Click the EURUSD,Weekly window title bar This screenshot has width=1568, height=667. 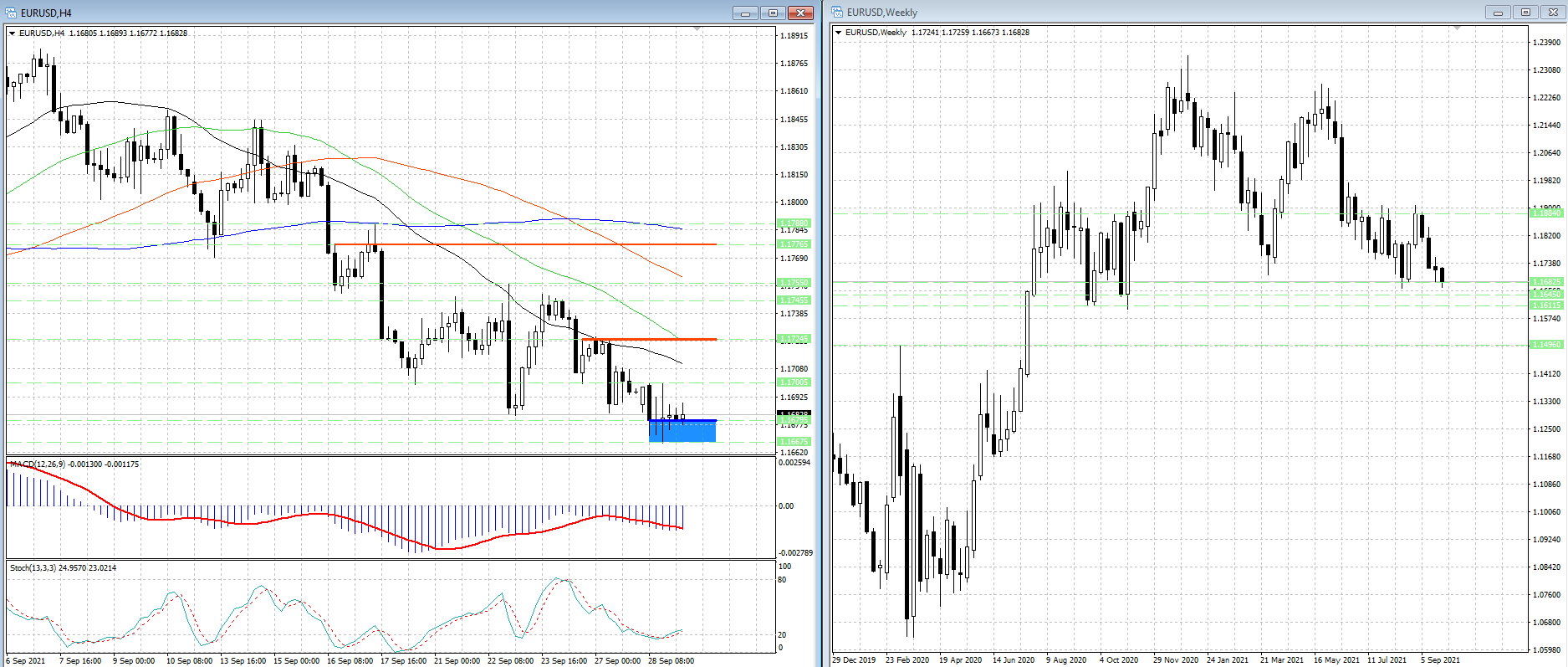(x=1171, y=12)
